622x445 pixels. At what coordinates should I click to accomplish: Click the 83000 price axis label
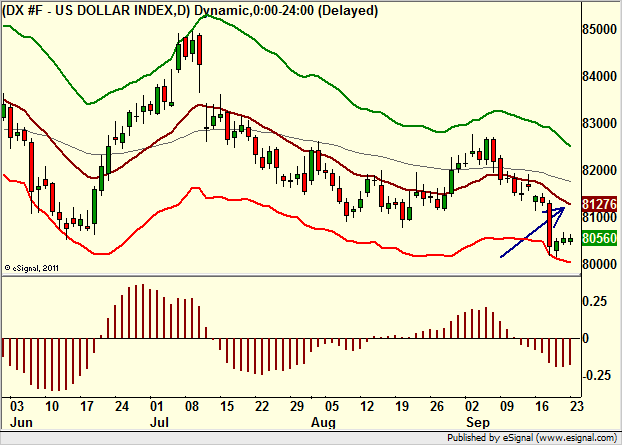[599, 123]
